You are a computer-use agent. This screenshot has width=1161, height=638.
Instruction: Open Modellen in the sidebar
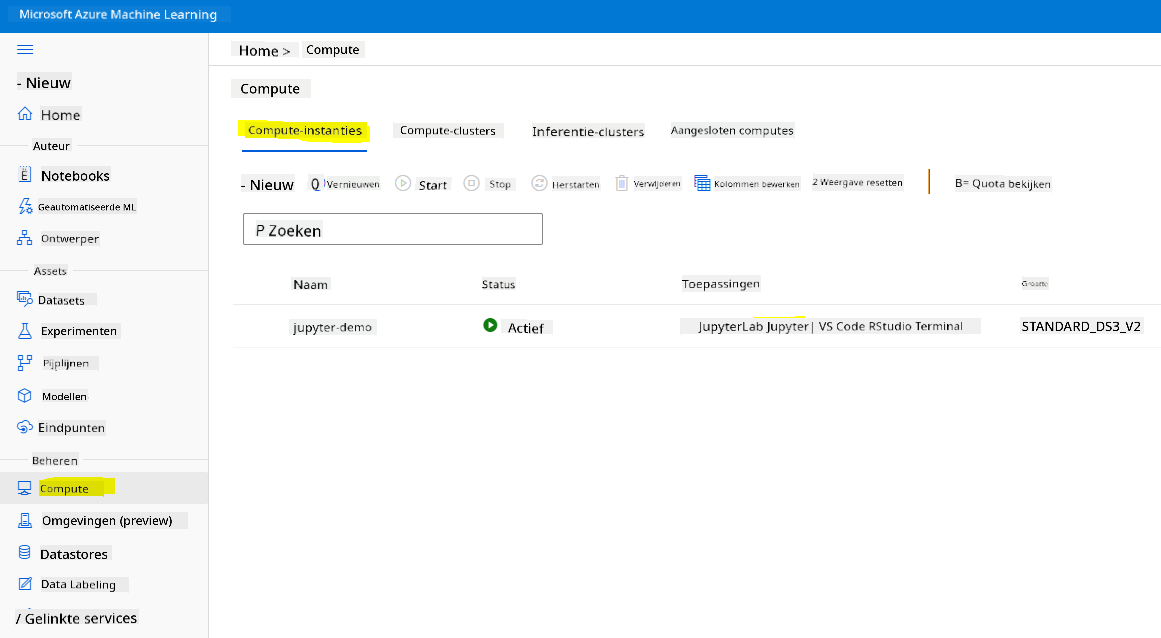pos(64,396)
